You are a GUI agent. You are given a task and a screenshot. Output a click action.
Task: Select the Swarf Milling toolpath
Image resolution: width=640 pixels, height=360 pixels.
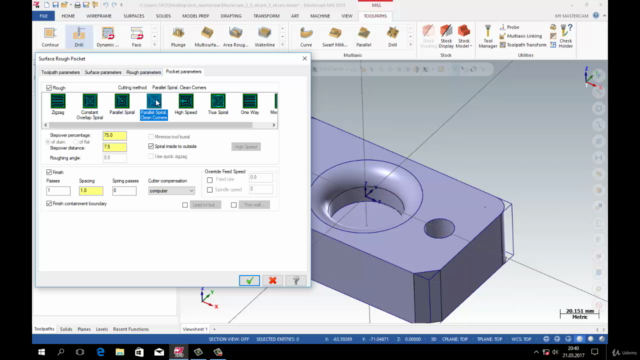pyautogui.click(x=335, y=37)
